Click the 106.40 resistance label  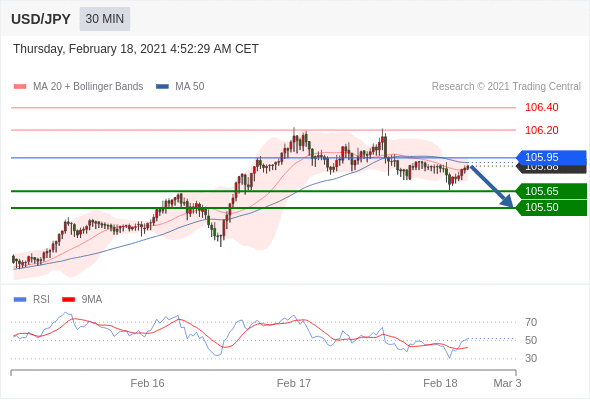pyautogui.click(x=542, y=107)
